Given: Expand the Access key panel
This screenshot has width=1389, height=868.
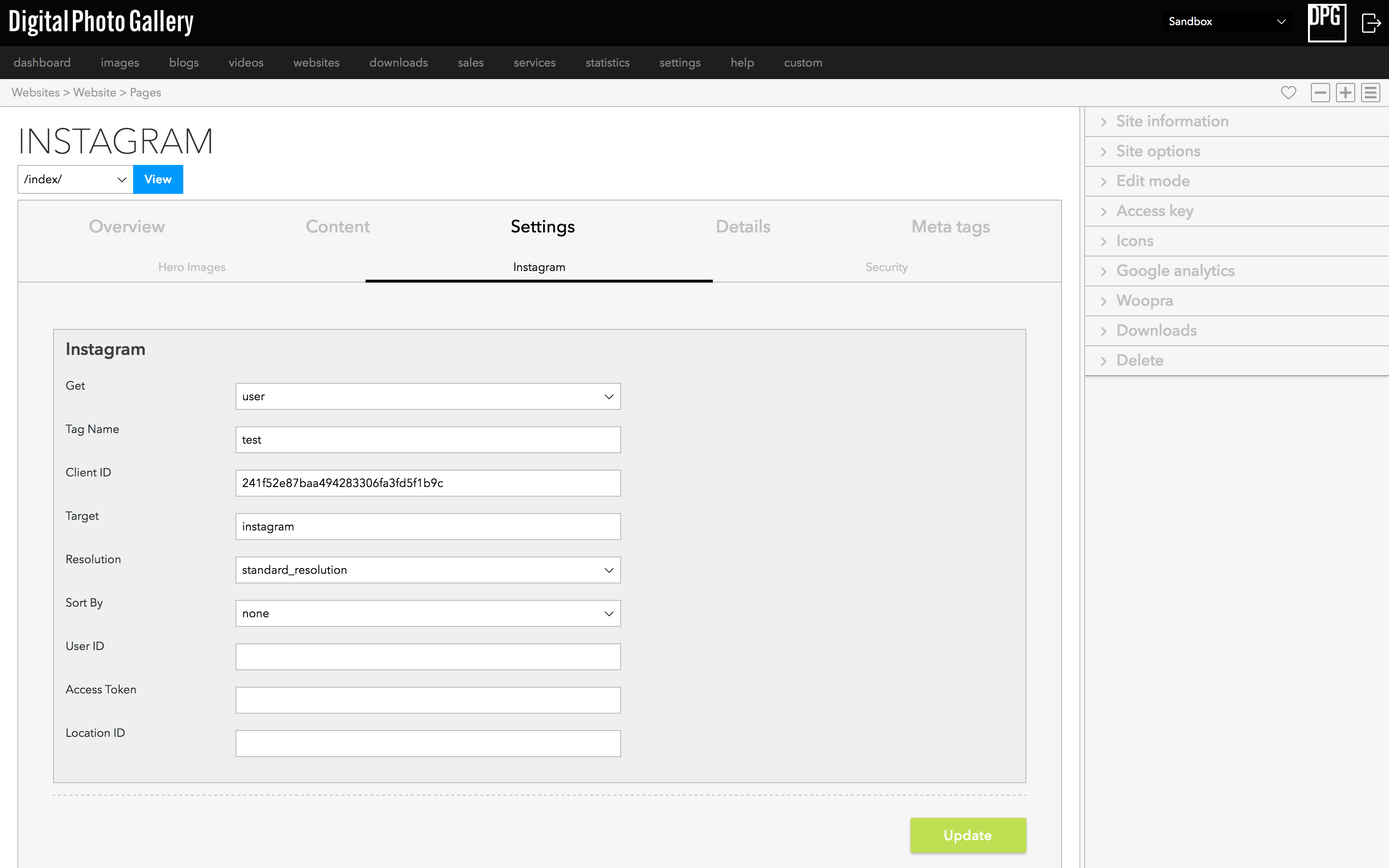Looking at the screenshot, I should pyautogui.click(x=1236, y=211).
